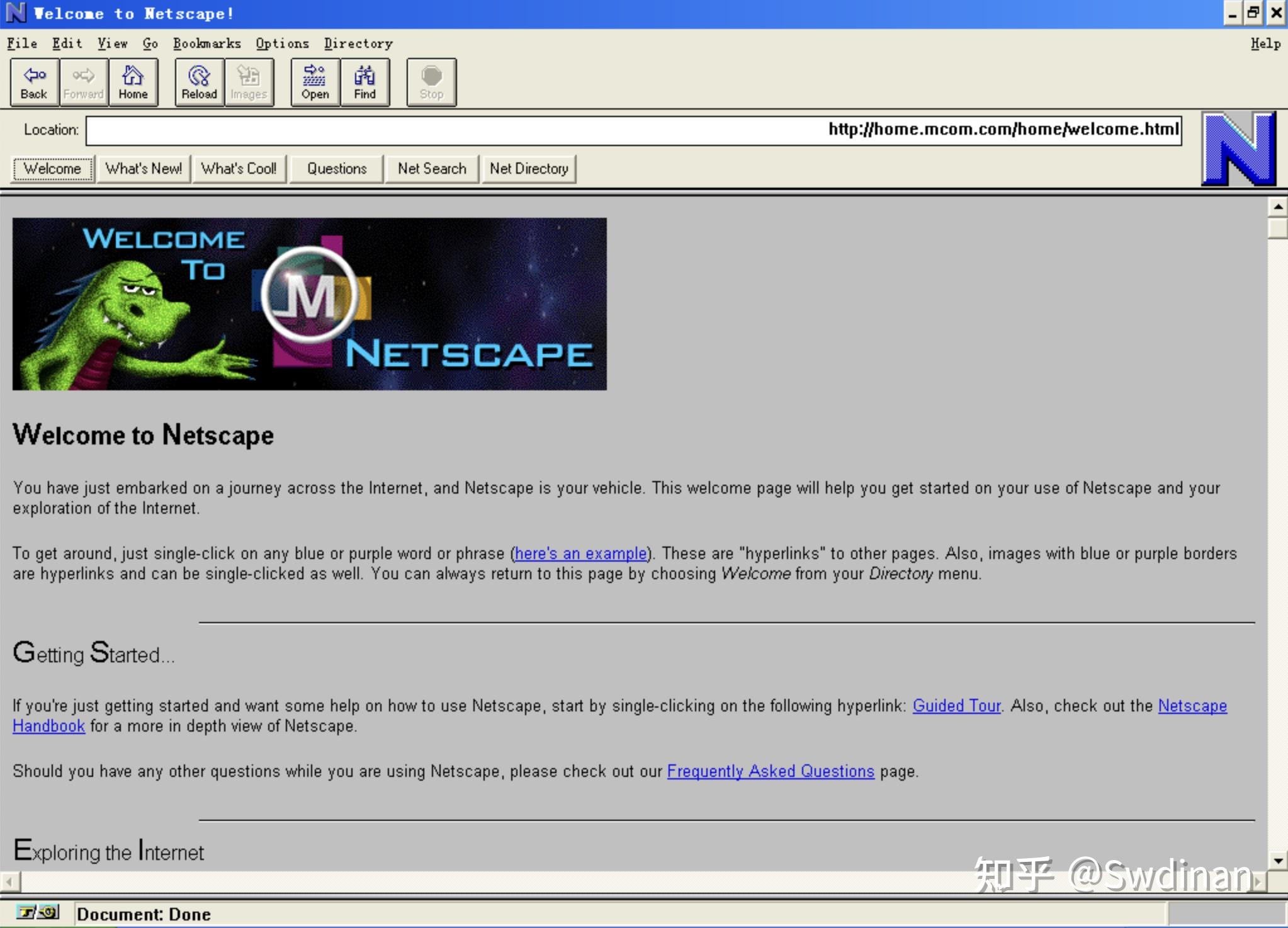Open the Go menu
The width and height of the screenshot is (1288, 928).
pyautogui.click(x=150, y=43)
